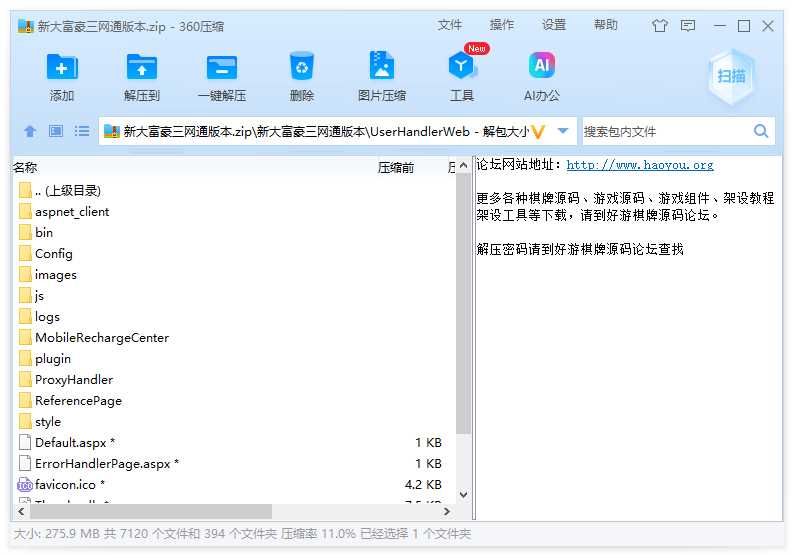Click the status bar size summary text
The height and width of the screenshot is (556, 794).
[242, 534]
